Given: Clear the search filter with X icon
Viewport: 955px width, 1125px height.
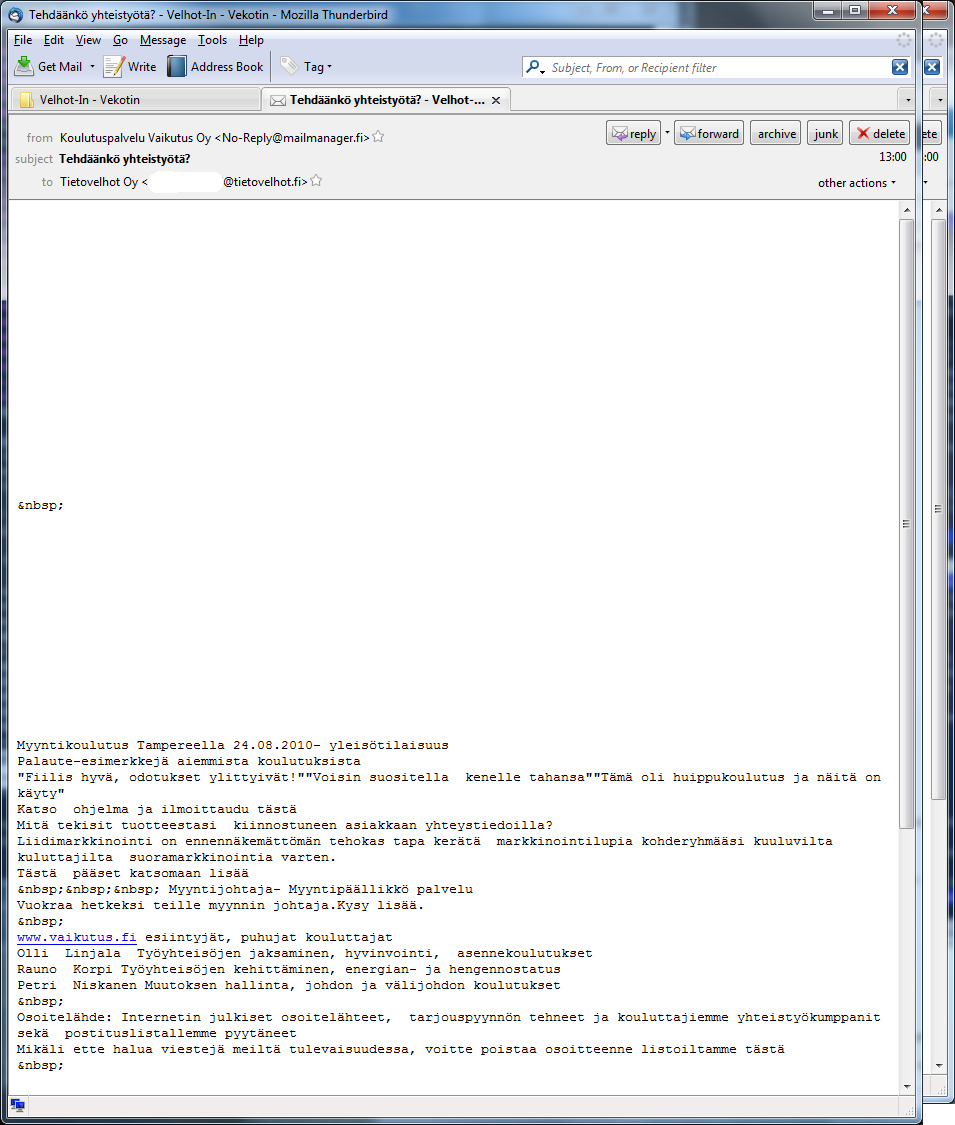Looking at the screenshot, I should point(900,67).
